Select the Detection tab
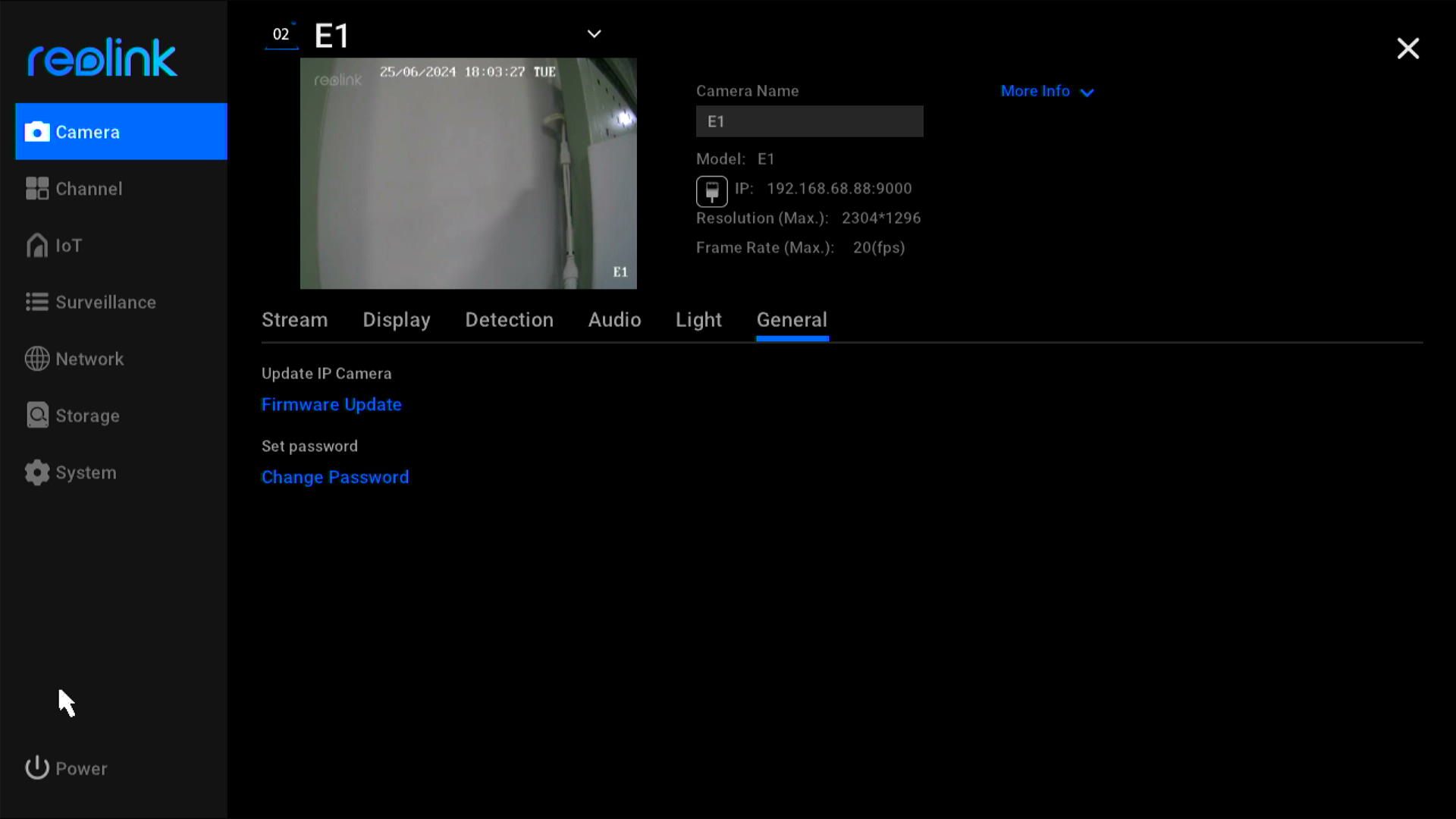 point(509,320)
